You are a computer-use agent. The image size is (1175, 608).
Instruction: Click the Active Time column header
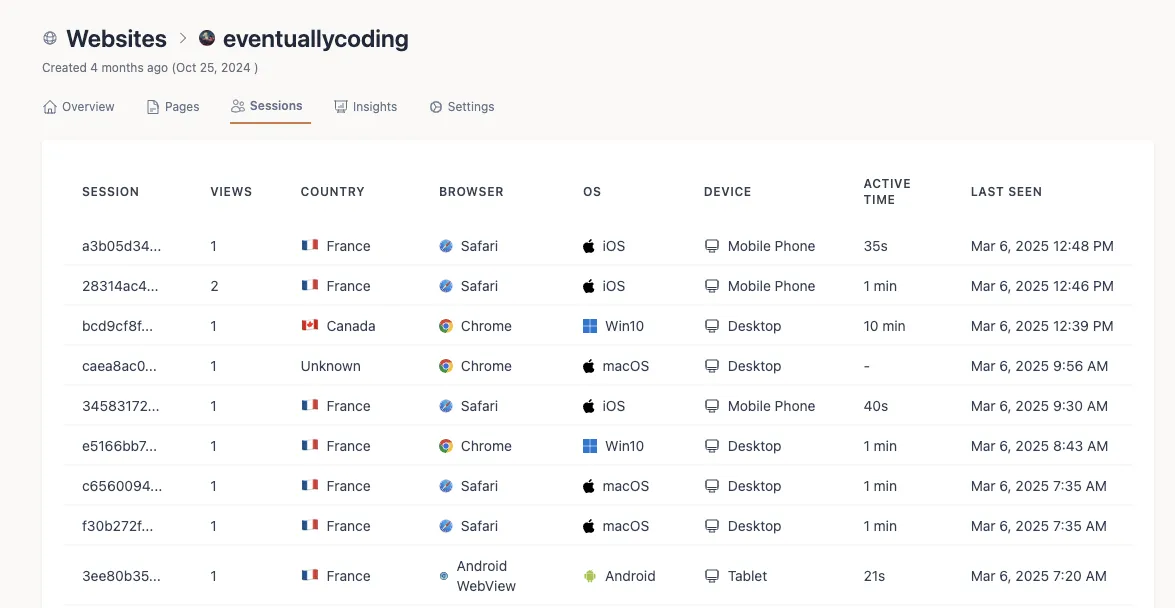(x=887, y=191)
